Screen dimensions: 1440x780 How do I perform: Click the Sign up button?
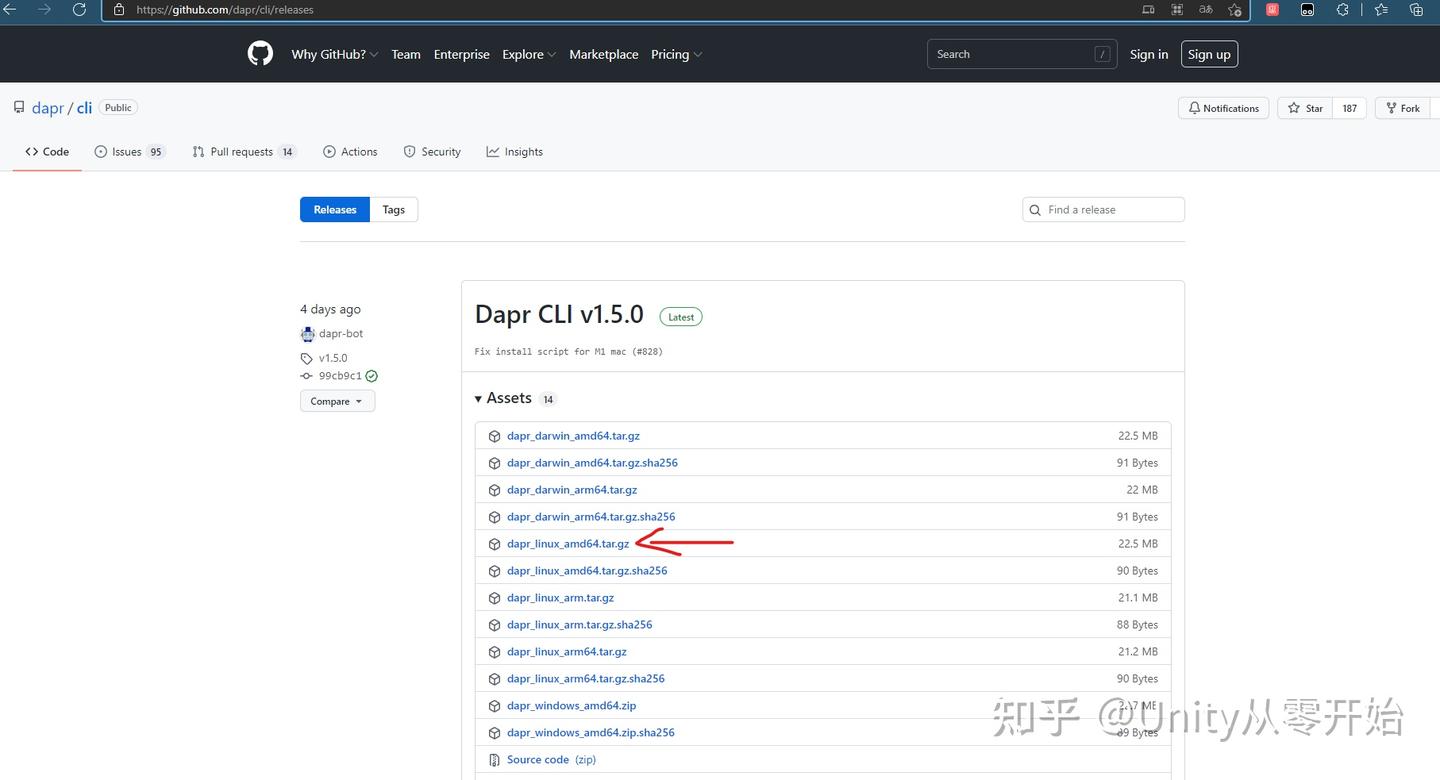[1209, 54]
